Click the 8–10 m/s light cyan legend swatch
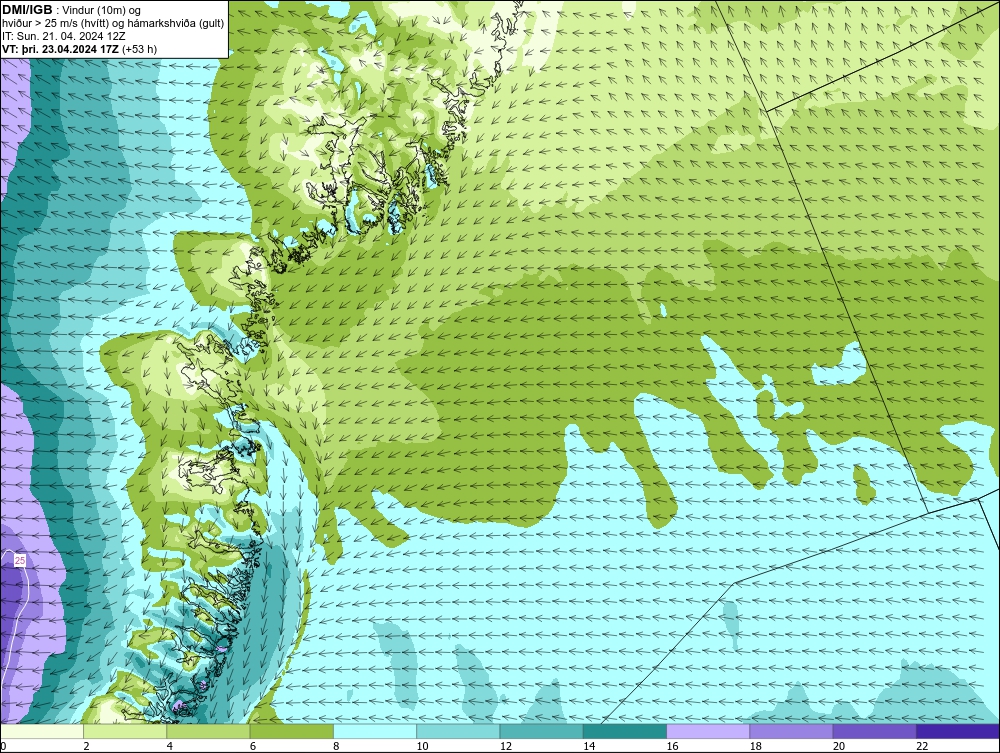This screenshot has width=1000, height=753. (375, 731)
